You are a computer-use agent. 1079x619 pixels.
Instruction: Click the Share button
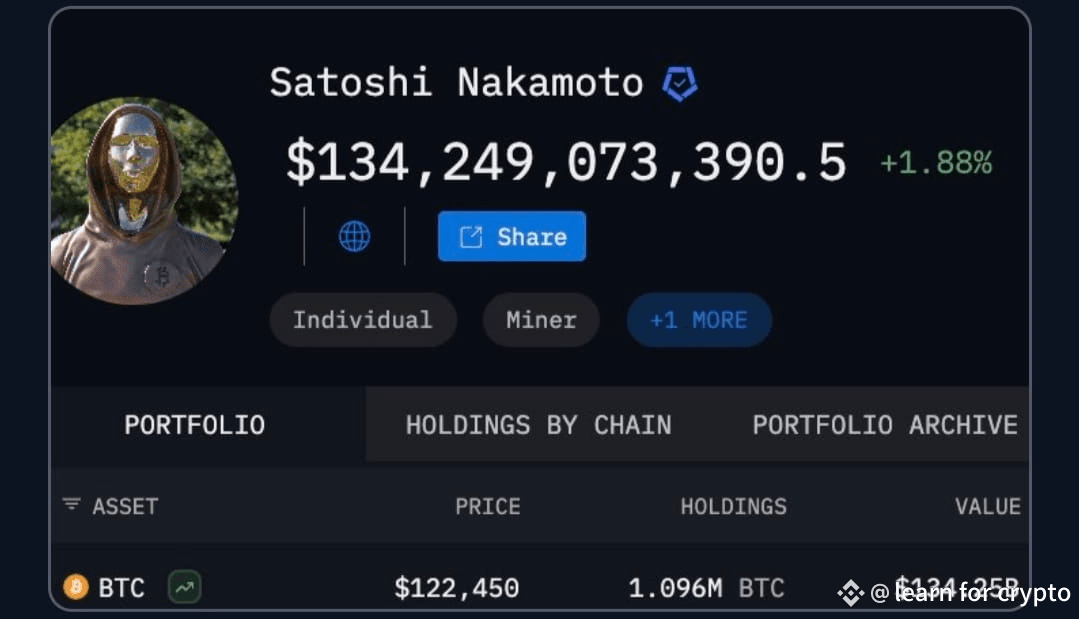(x=512, y=237)
